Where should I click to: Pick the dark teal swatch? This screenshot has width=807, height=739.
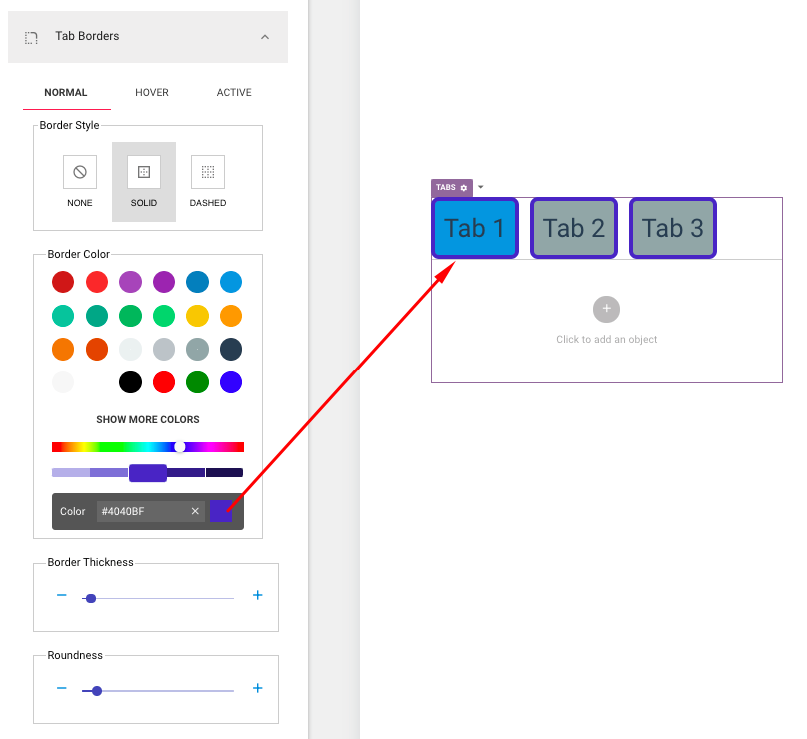click(97, 316)
